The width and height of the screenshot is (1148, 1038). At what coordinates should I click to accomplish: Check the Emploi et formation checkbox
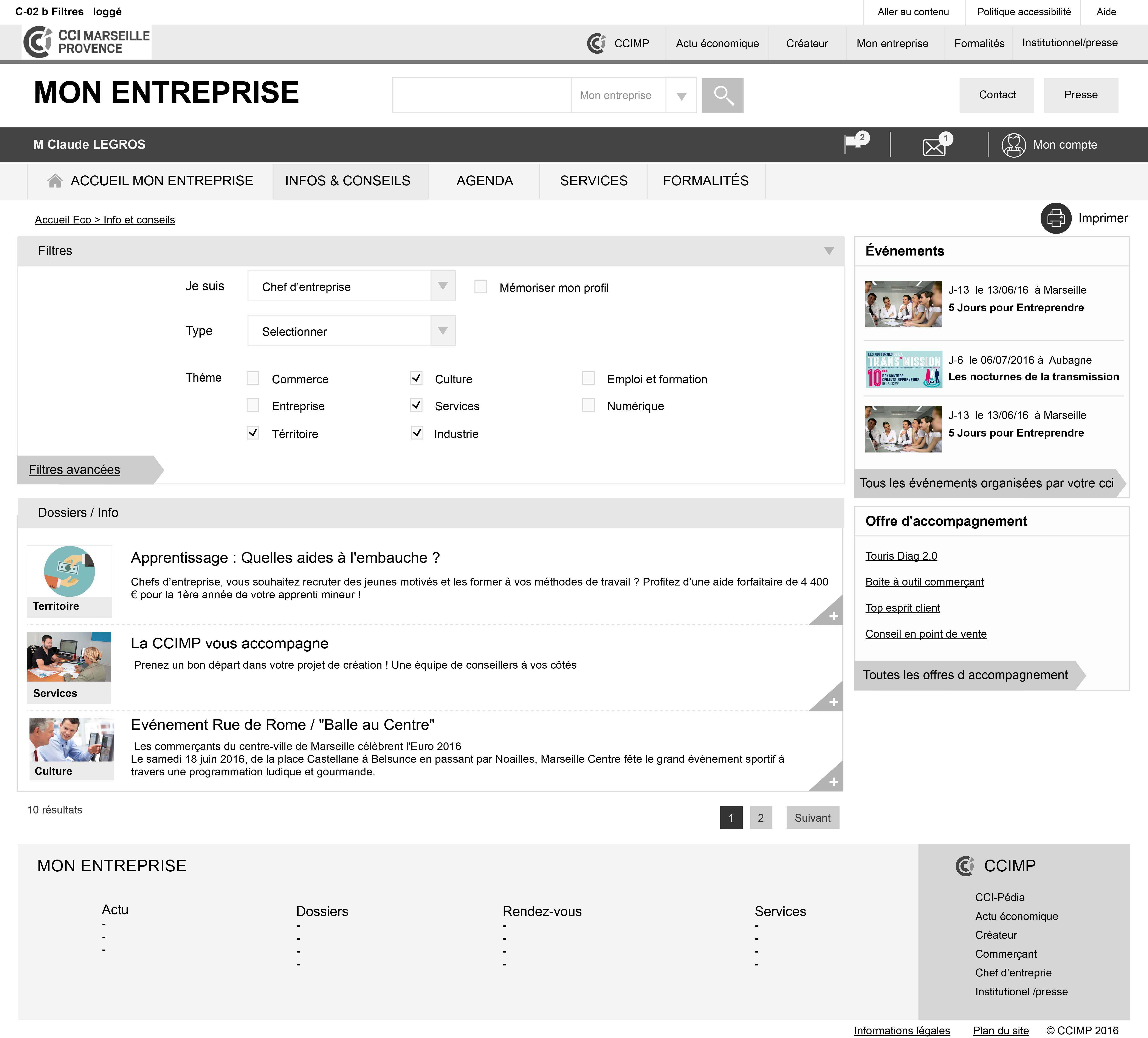point(588,378)
